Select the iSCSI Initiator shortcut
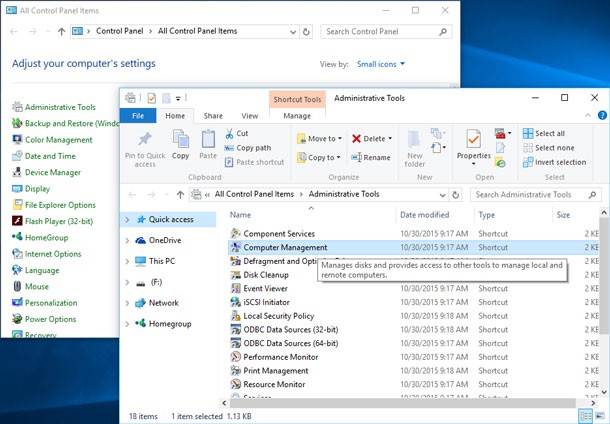Screen dimensions: 610x424 click(x=266, y=302)
